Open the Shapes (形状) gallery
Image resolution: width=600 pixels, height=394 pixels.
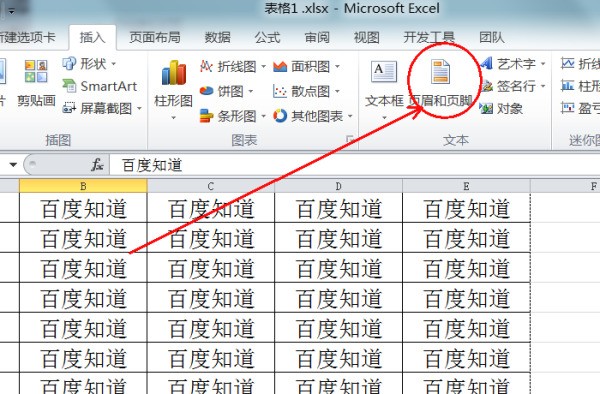pyautogui.click(x=89, y=63)
